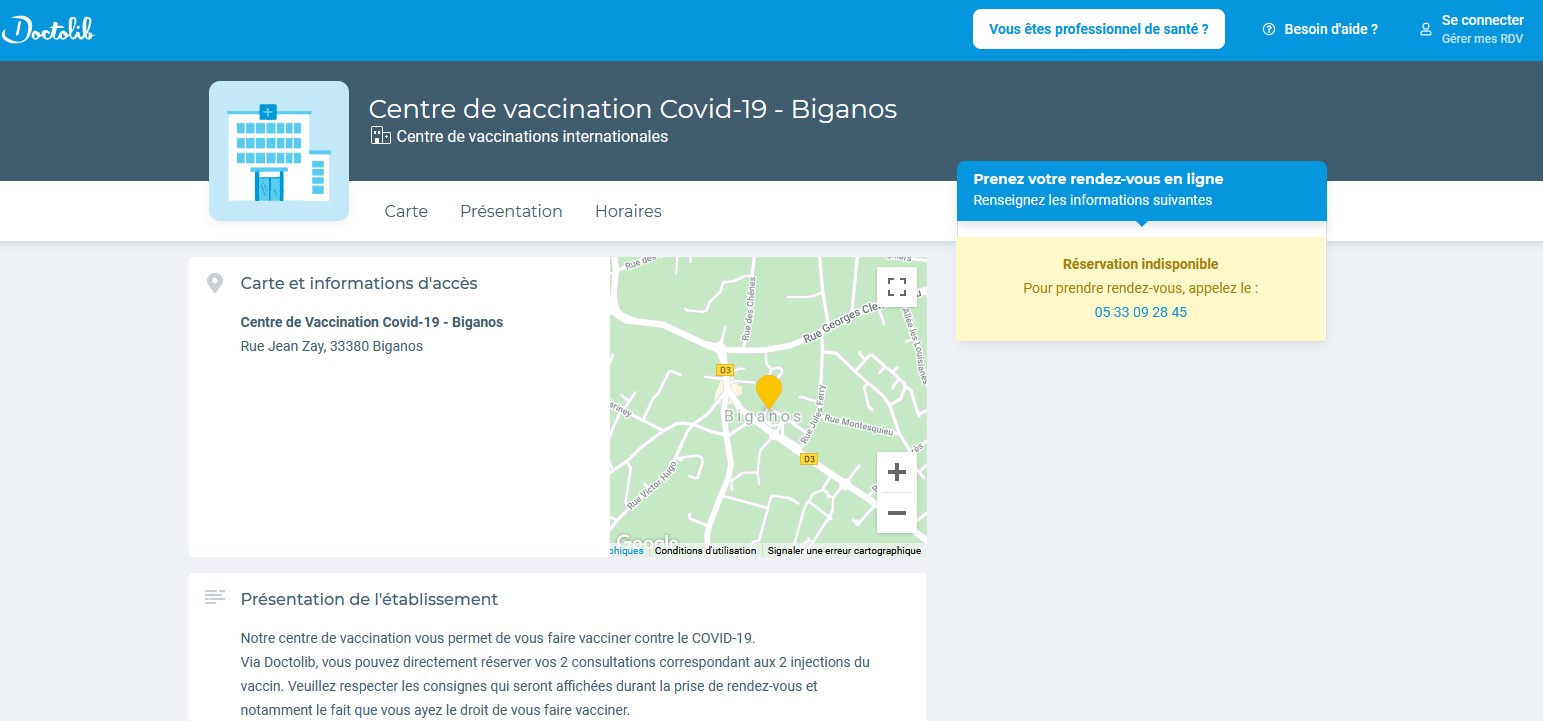Call phone number 05 33 09 28 45

(x=1141, y=312)
